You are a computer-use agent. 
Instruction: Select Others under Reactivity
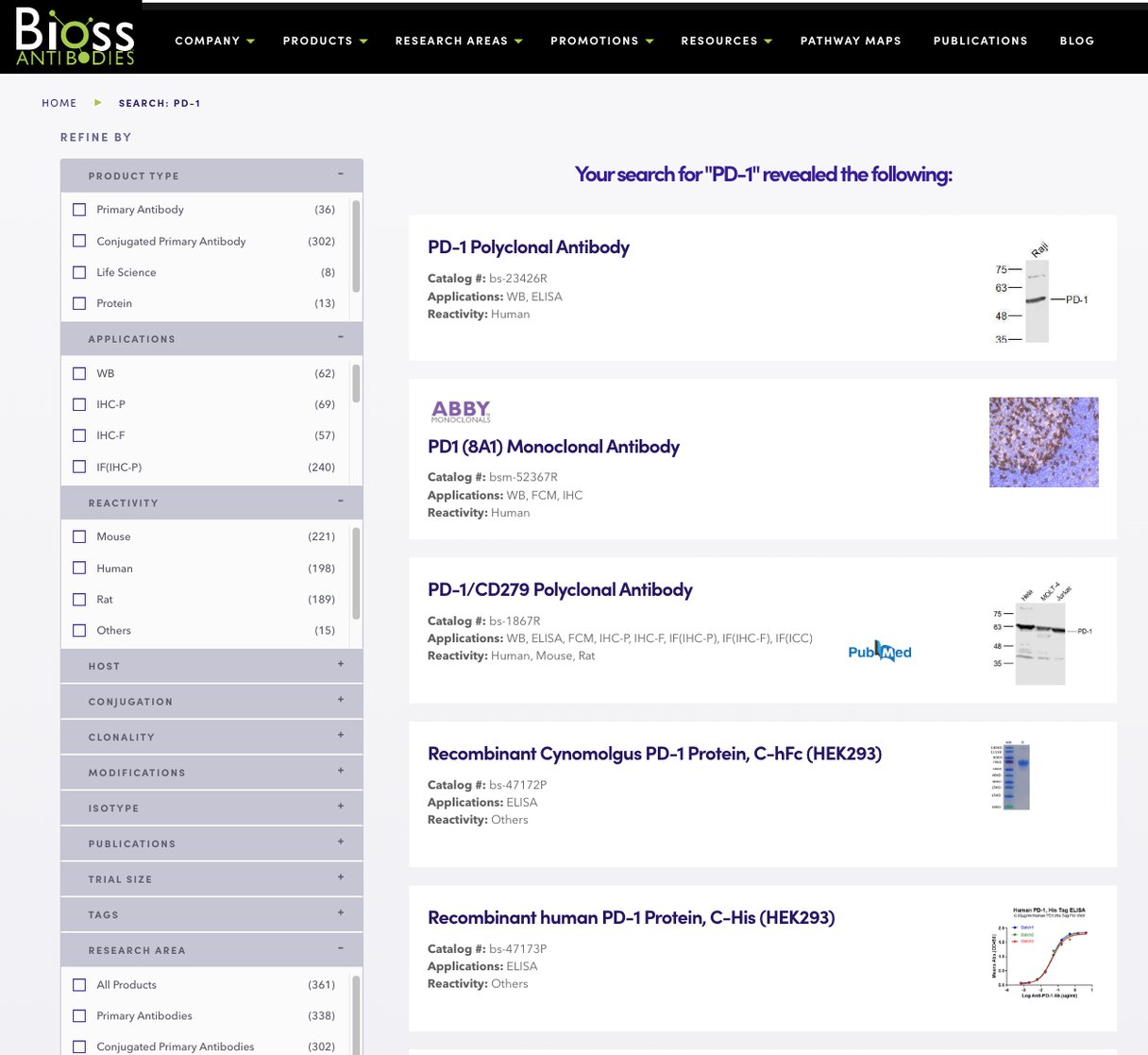pos(79,630)
